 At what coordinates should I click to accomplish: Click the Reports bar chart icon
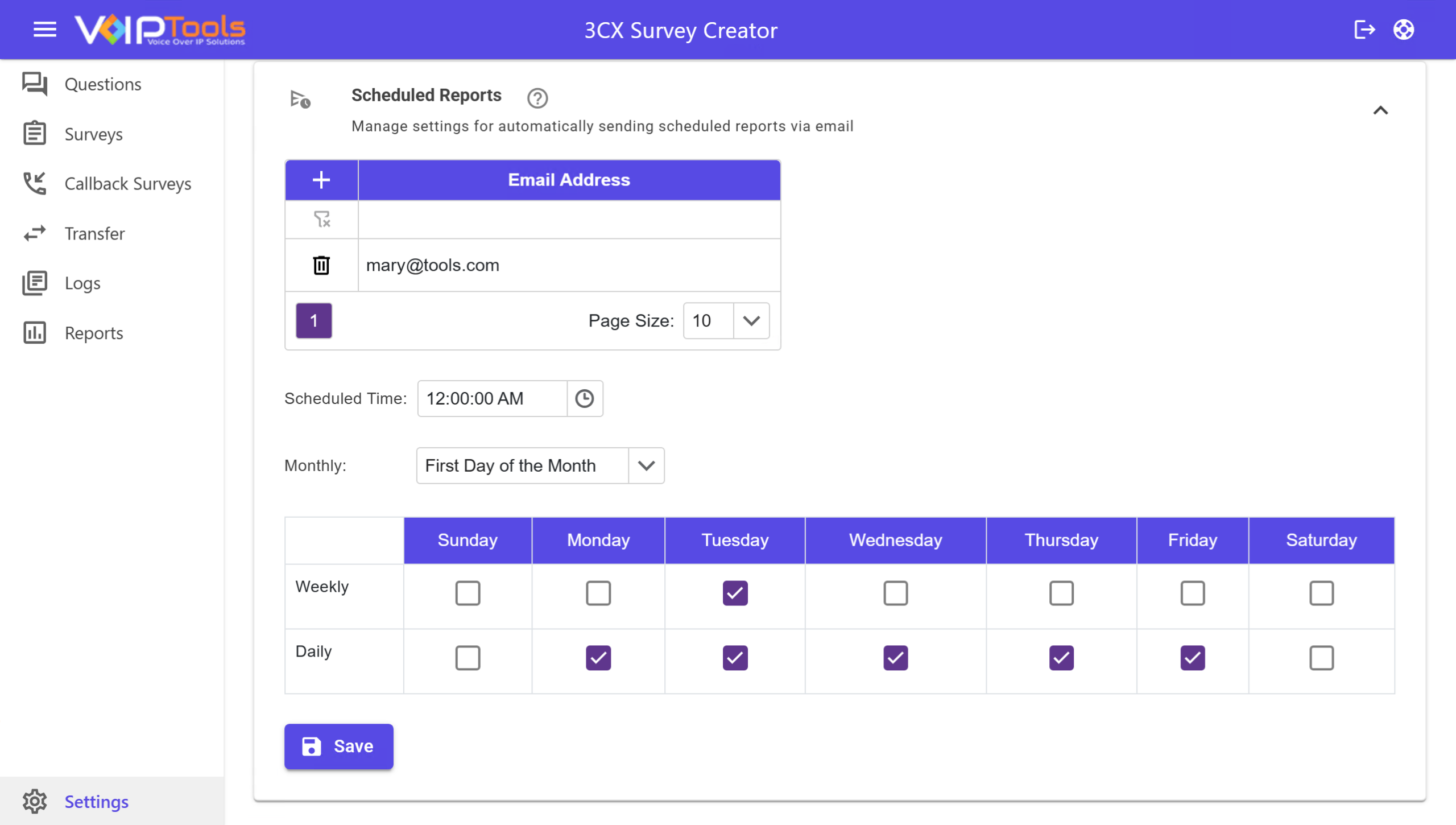point(35,333)
